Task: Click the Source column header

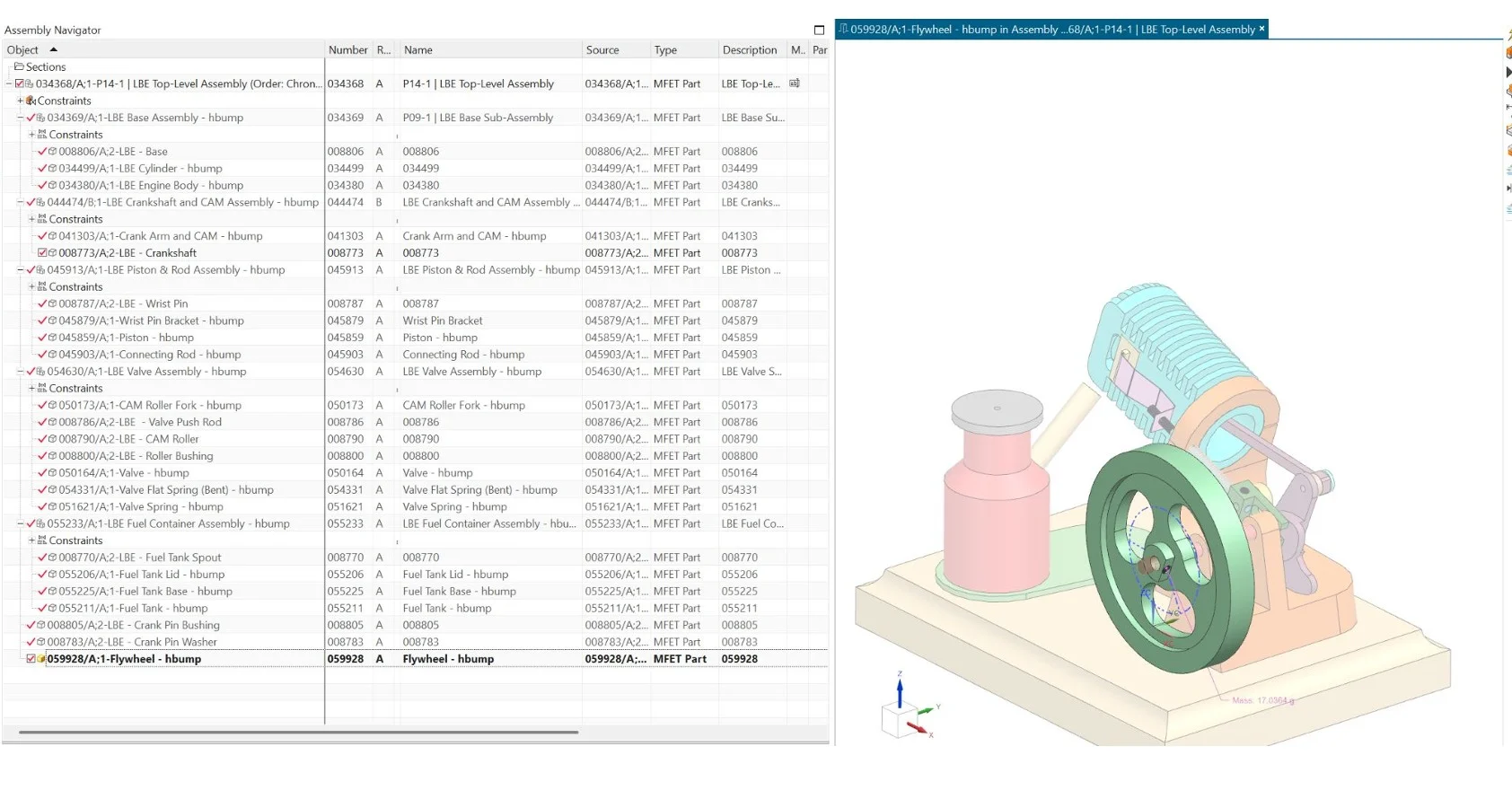Action: tap(616, 50)
